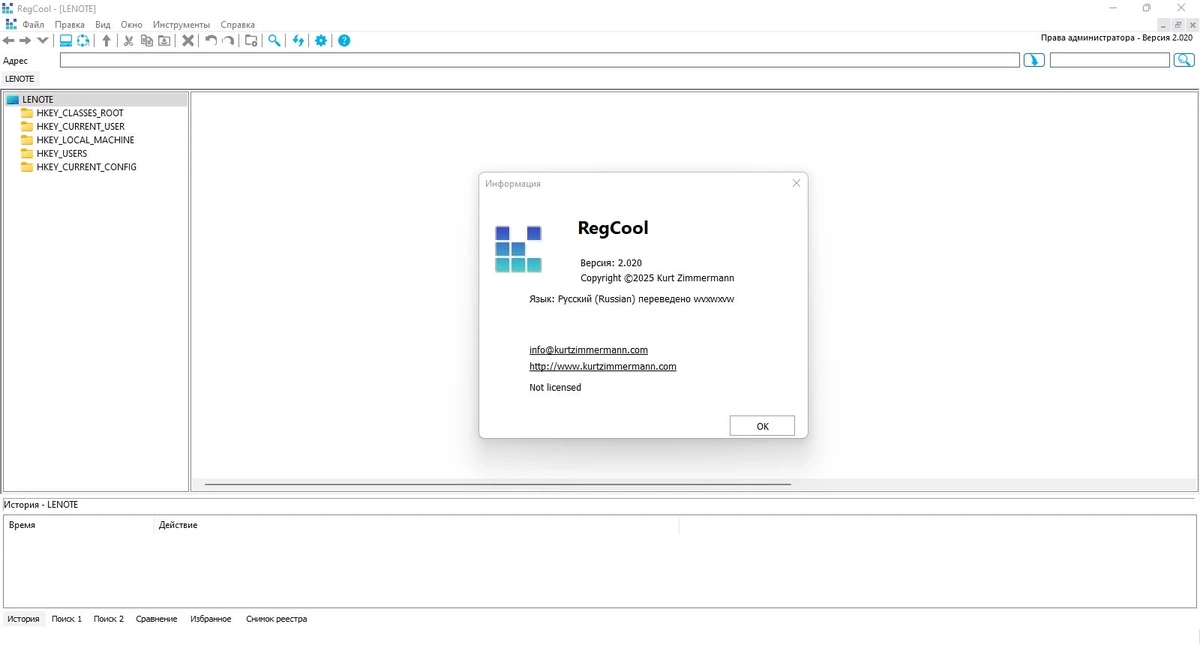Click the Redo arrow icon
The width and height of the screenshot is (1200, 645).
[228, 41]
